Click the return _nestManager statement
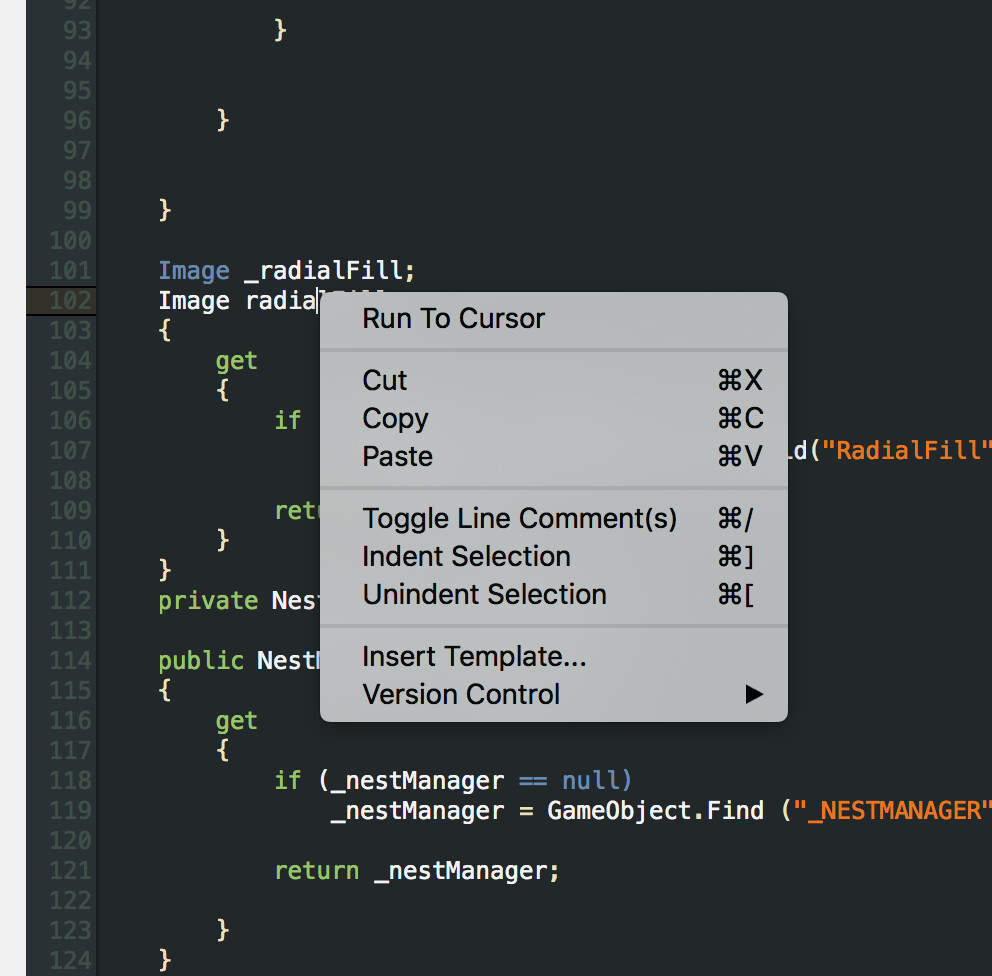The image size is (992, 976). tap(415, 870)
